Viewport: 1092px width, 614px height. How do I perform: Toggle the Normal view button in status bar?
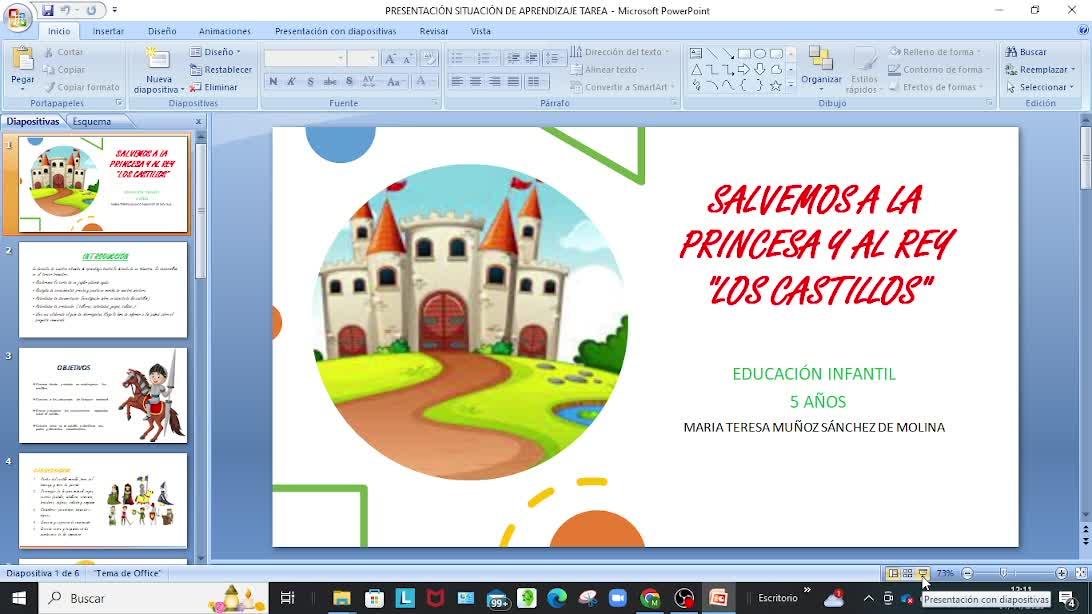pyautogui.click(x=893, y=573)
